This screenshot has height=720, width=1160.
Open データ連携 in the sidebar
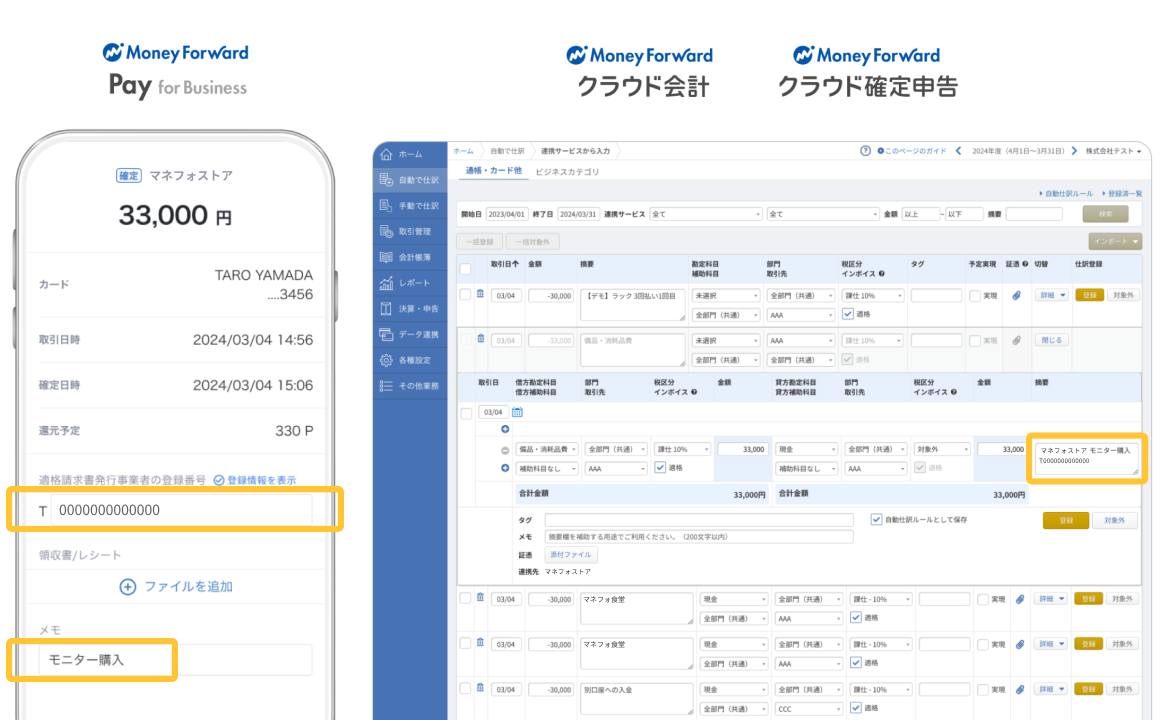click(410, 334)
